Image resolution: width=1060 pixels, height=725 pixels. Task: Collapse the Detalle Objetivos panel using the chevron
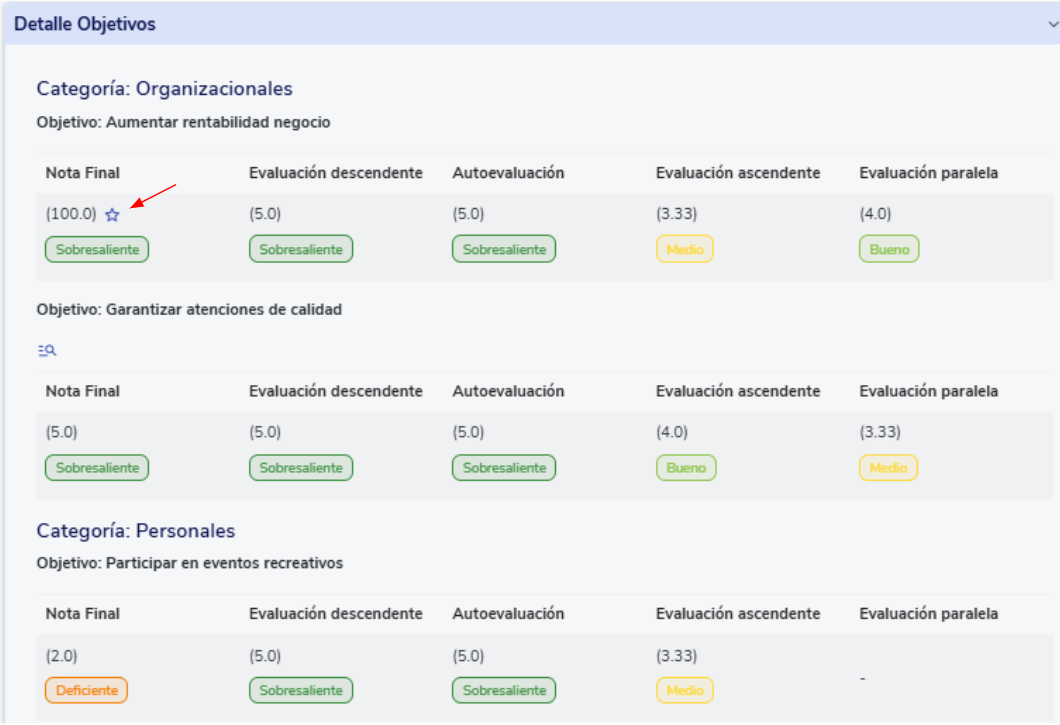pyautogui.click(x=1049, y=24)
